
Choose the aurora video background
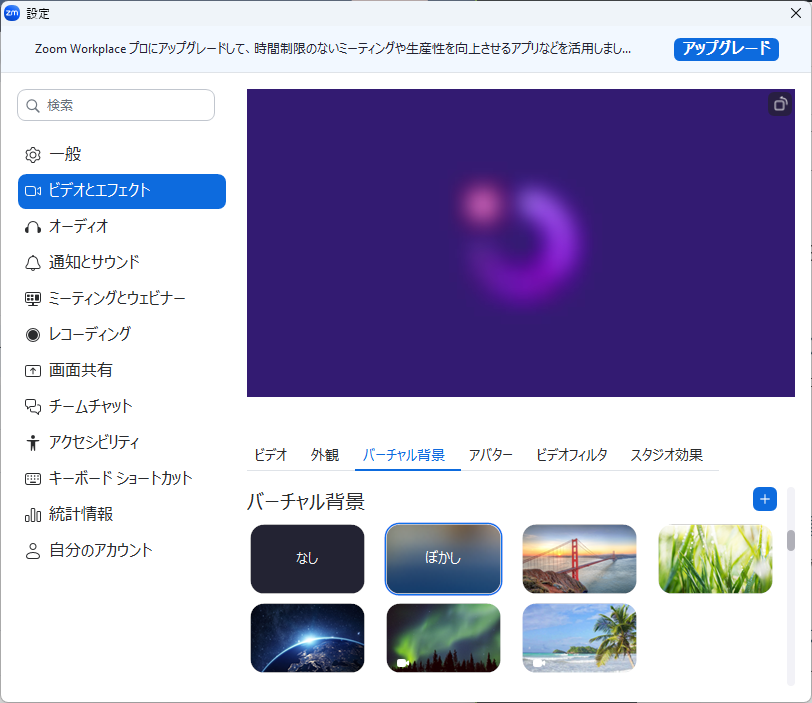pyautogui.click(x=443, y=638)
